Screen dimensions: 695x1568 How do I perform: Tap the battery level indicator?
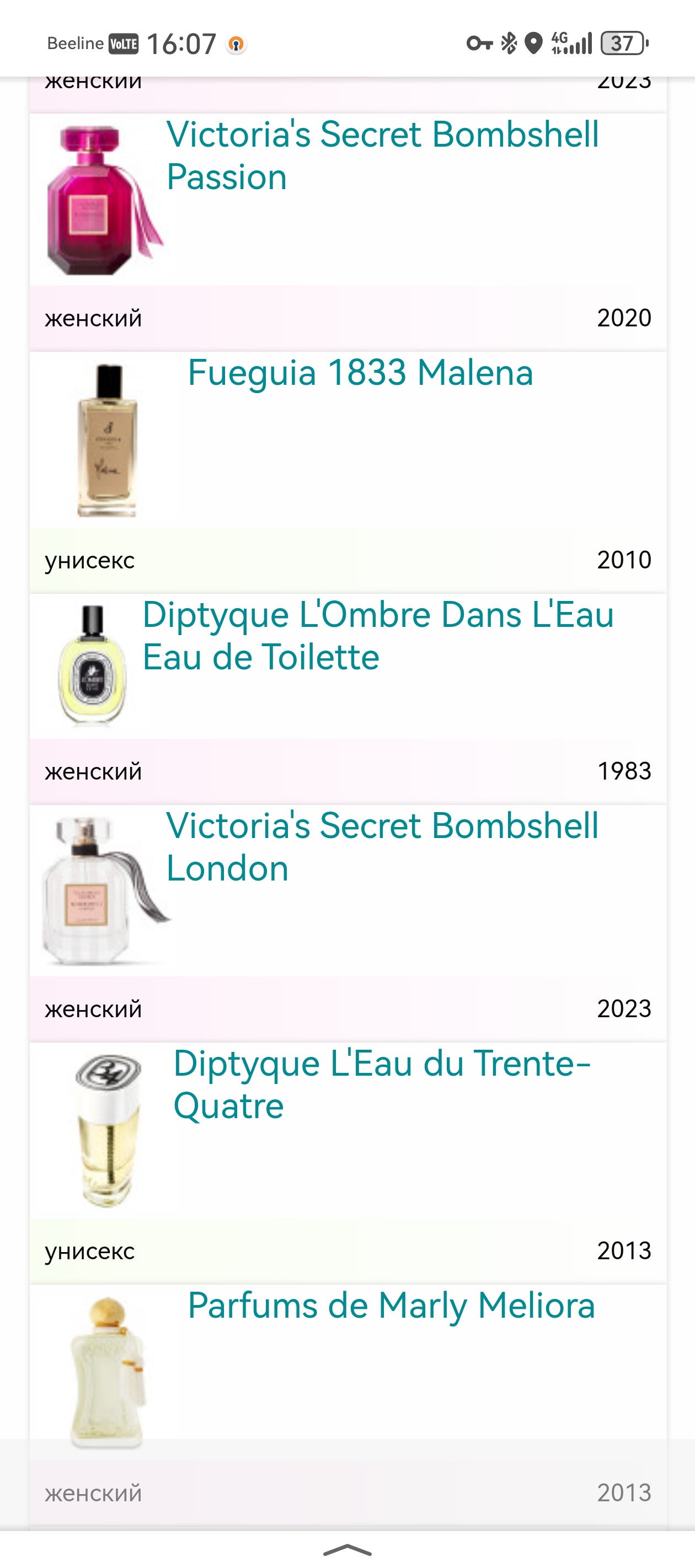[624, 43]
